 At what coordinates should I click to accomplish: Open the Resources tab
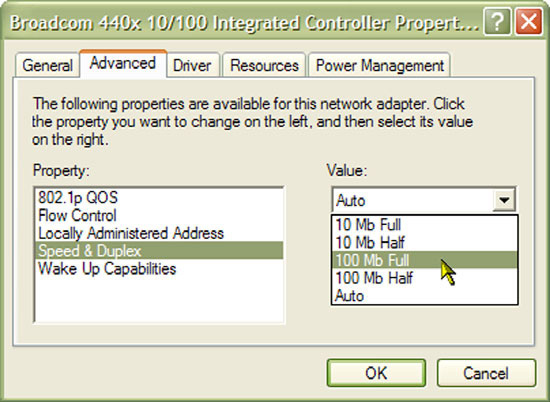(x=264, y=66)
